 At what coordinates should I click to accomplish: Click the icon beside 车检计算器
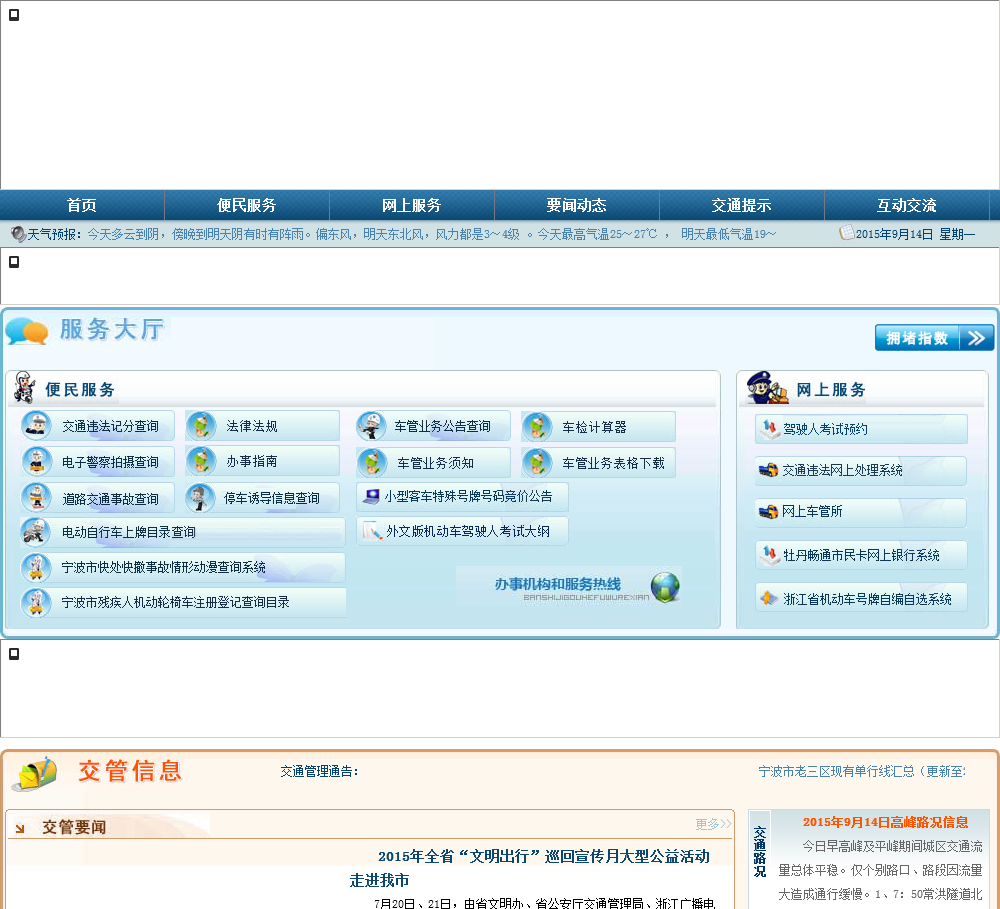537,427
